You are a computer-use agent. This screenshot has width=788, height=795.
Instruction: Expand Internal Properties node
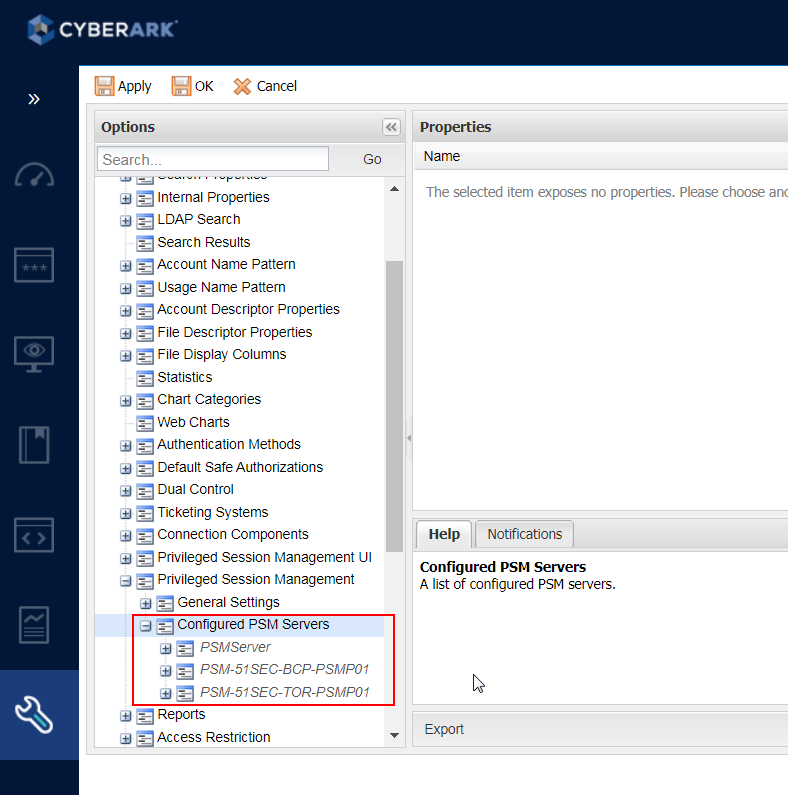coord(125,198)
